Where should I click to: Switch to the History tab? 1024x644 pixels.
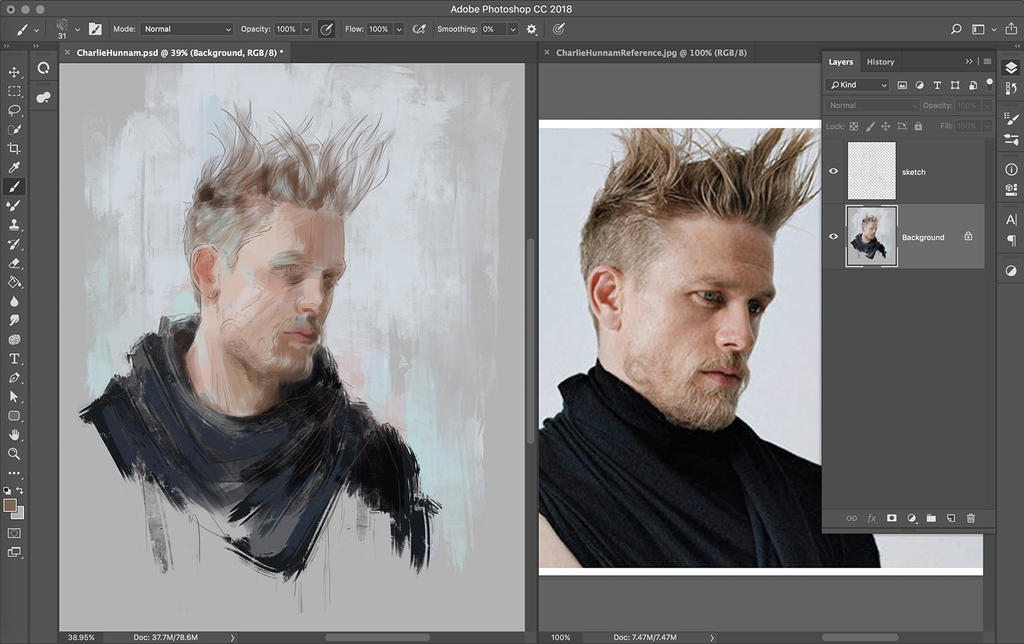pos(880,62)
